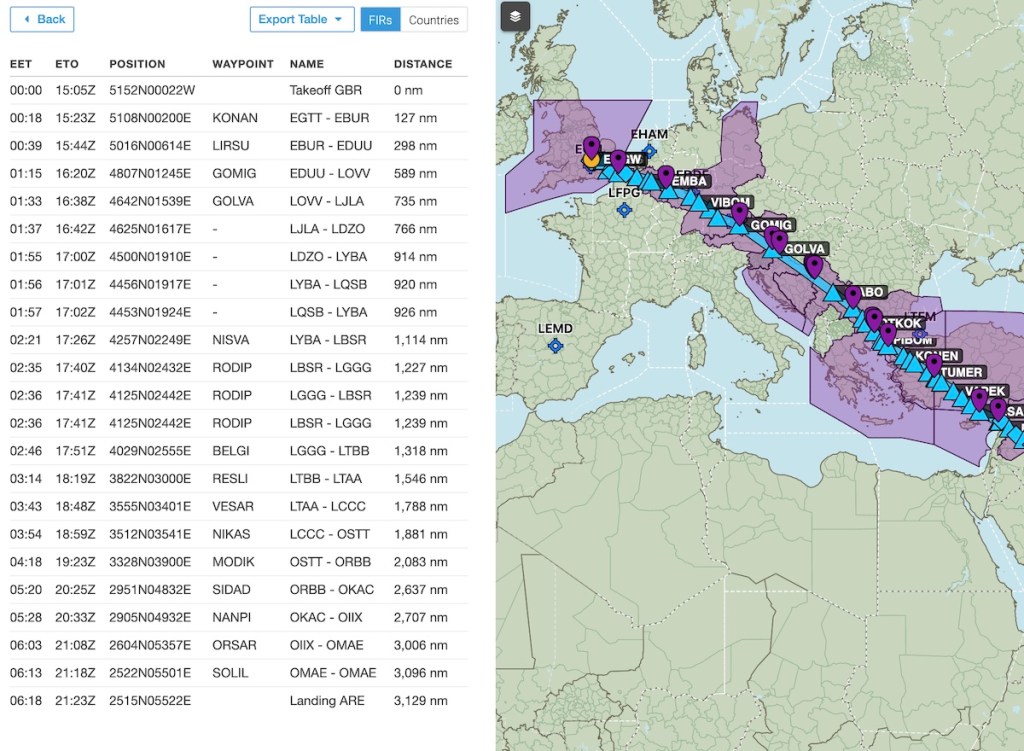Open the map layers selector
Viewport: 1024px width, 751px height.
pos(514,17)
